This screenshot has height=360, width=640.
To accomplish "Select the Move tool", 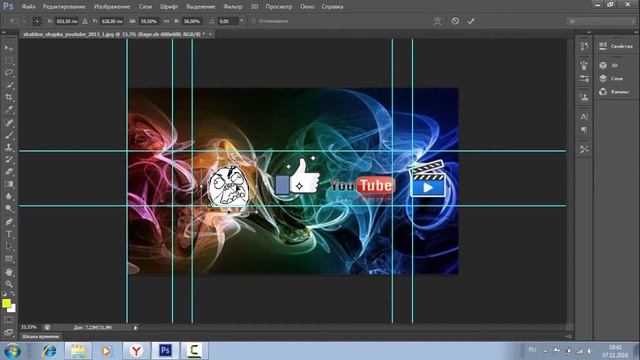I will pyautogui.click(x=9, y=48).
